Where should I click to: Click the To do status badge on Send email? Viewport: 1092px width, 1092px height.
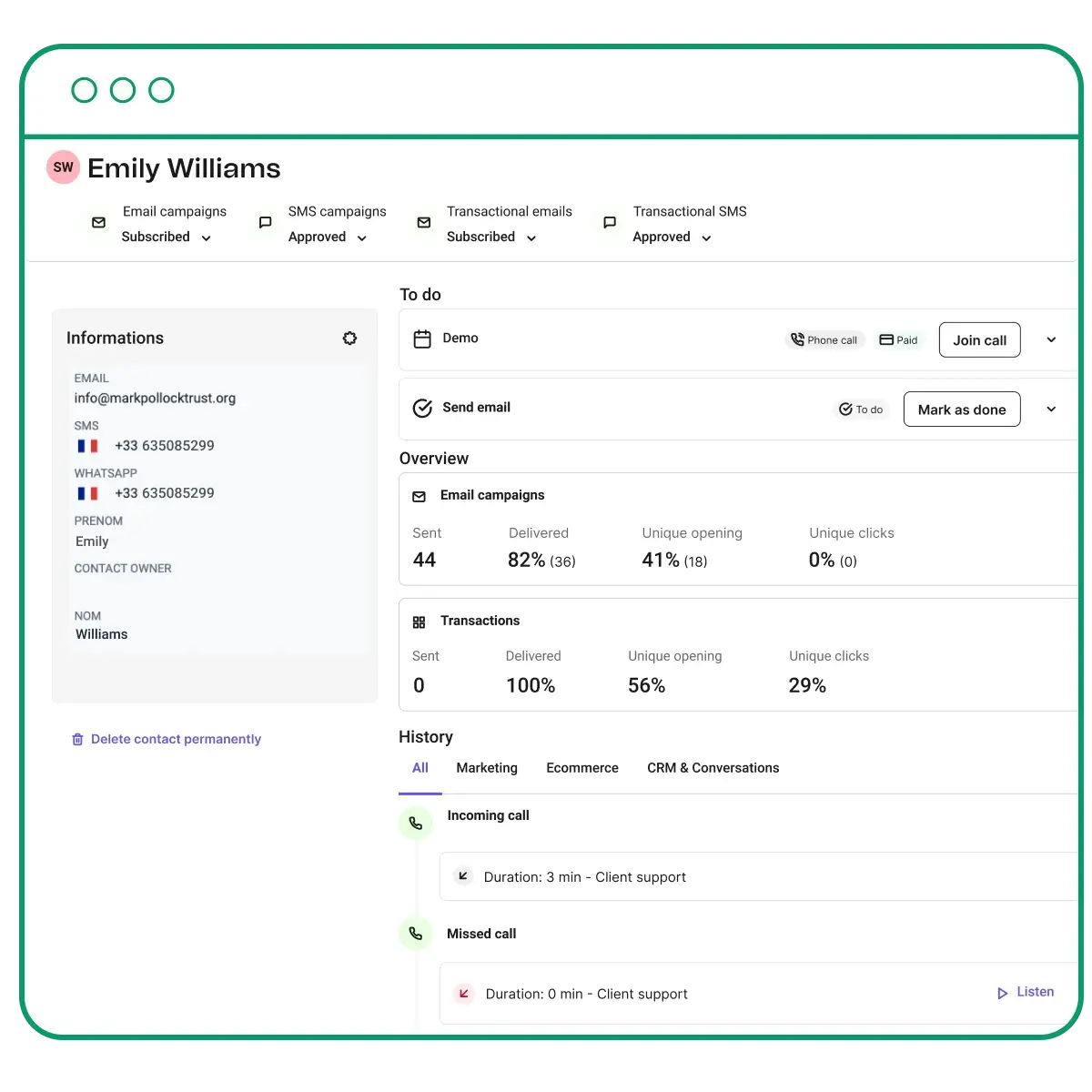coord(861,409)
